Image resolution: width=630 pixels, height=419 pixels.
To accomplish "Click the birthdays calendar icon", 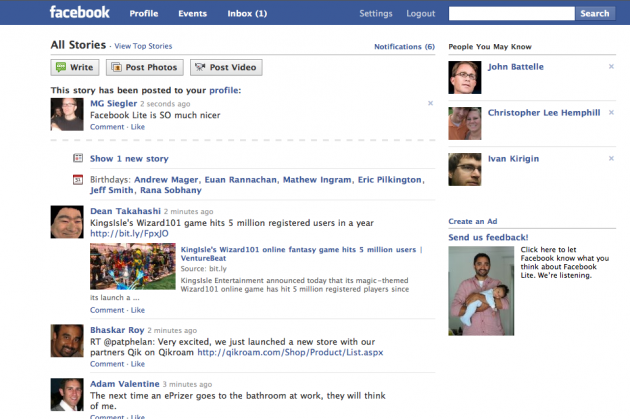I will (78, 180).
